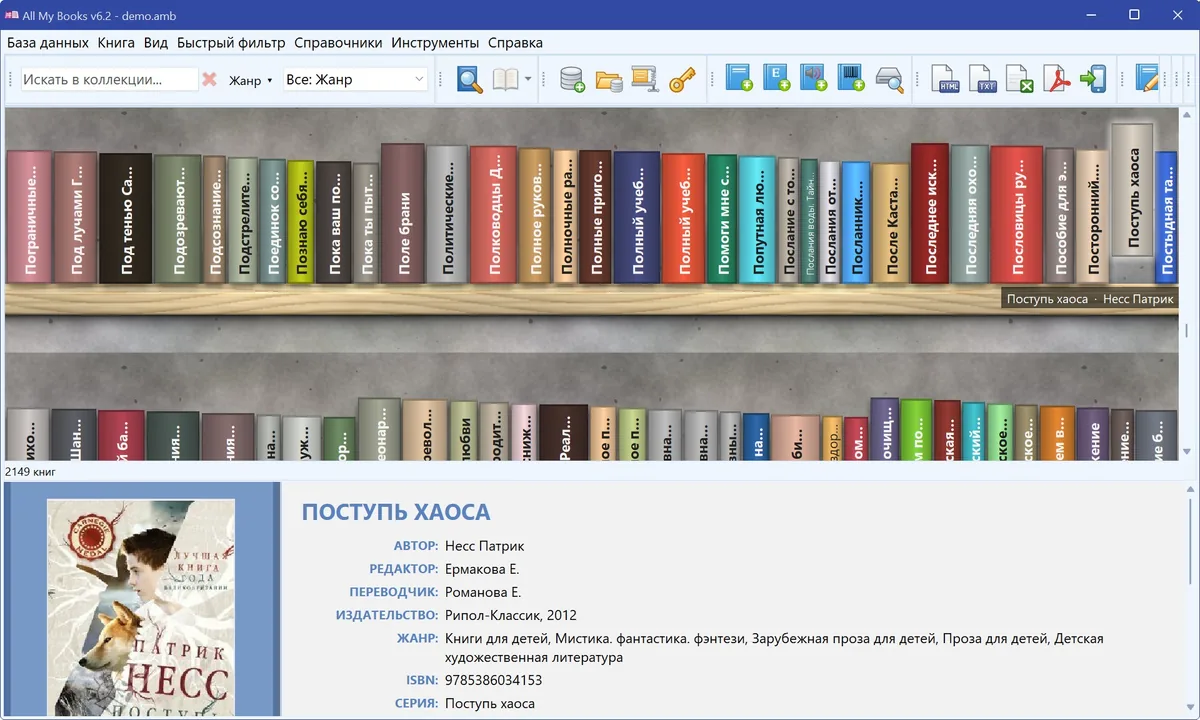
Task: Open the 'Книга' menu
Action: click(116, 43)
